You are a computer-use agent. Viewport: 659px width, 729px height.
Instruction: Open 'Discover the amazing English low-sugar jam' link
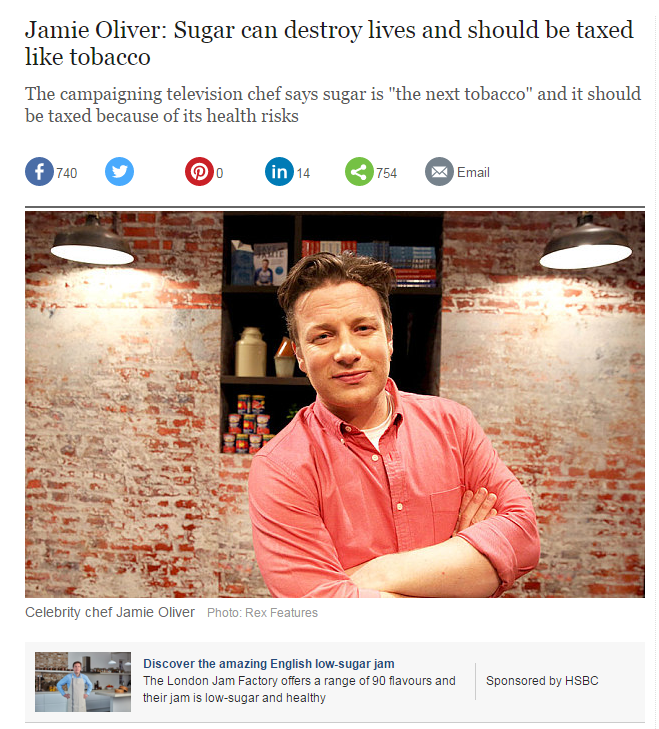pyautogui.click(x=268, y=663)
